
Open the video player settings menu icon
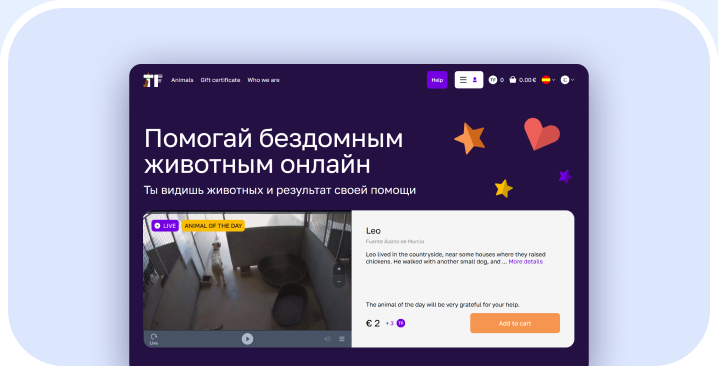tap(342, 339)
